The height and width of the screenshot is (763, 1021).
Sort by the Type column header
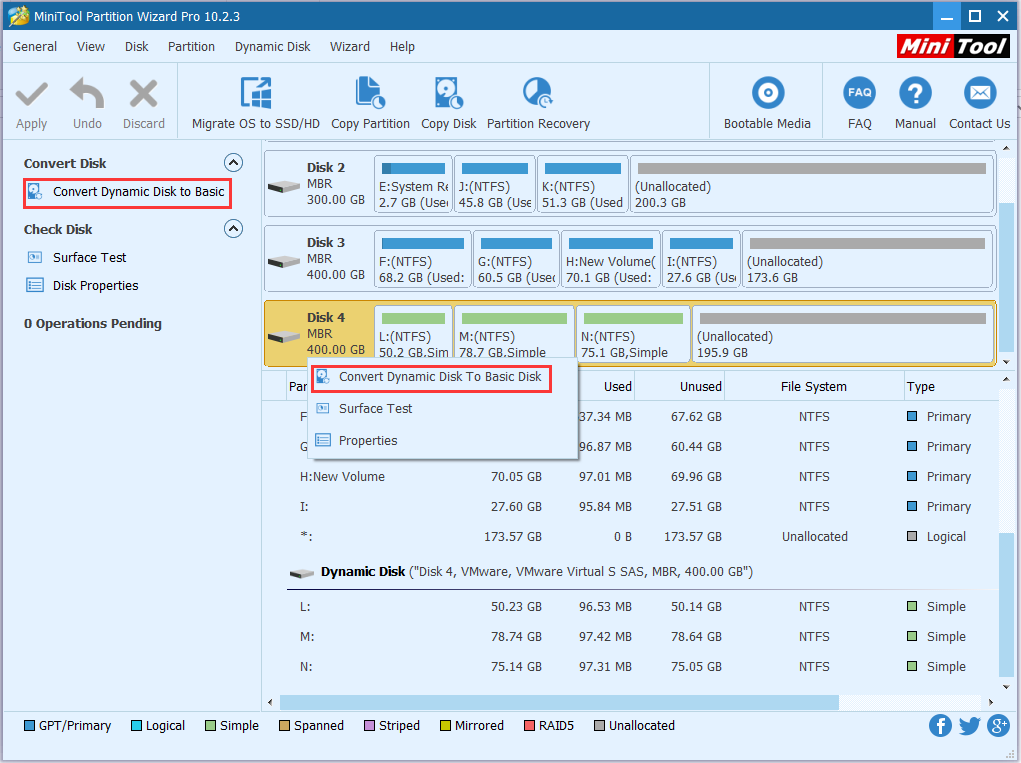[951, 386]
